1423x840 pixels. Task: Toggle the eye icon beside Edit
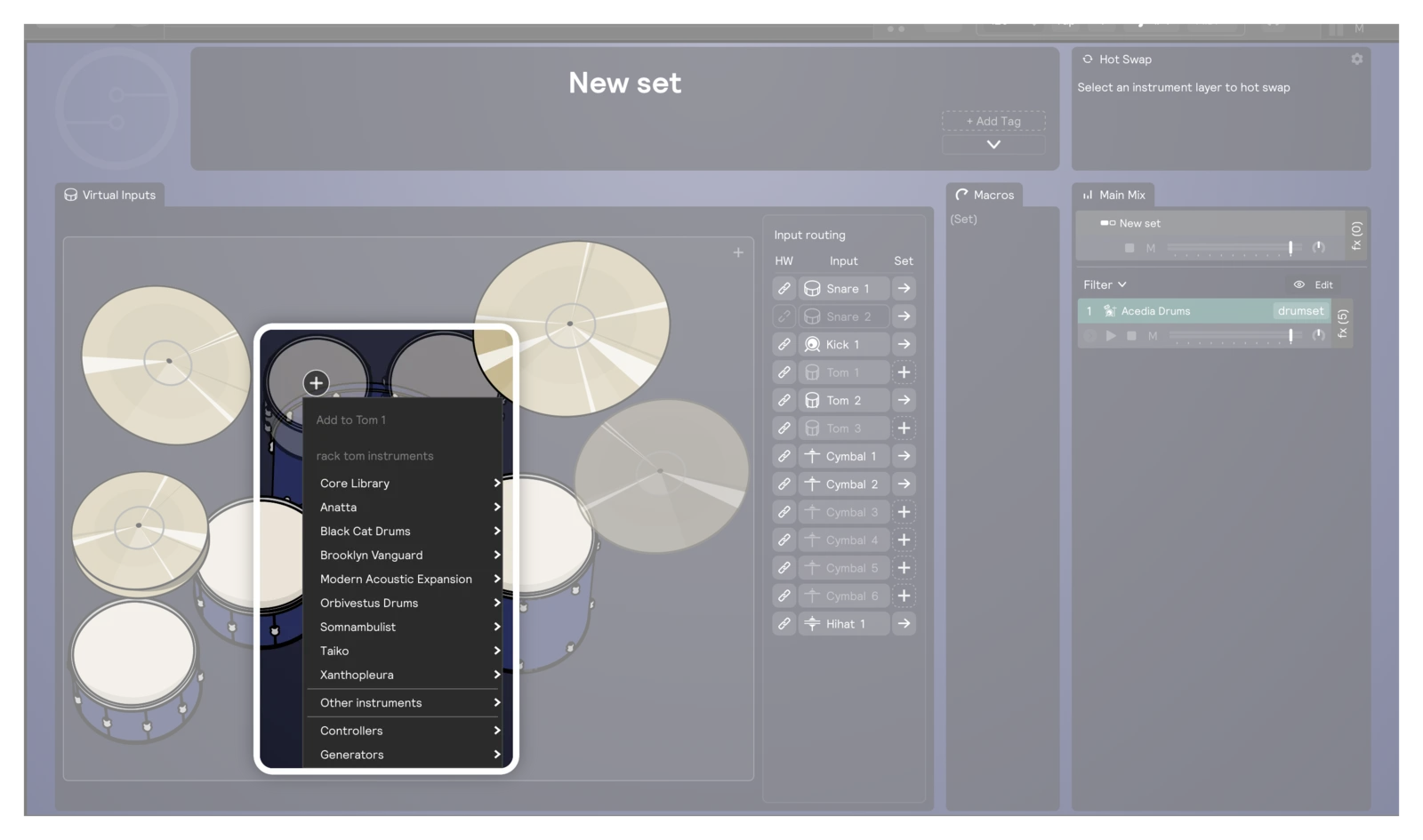[1299, 284]
